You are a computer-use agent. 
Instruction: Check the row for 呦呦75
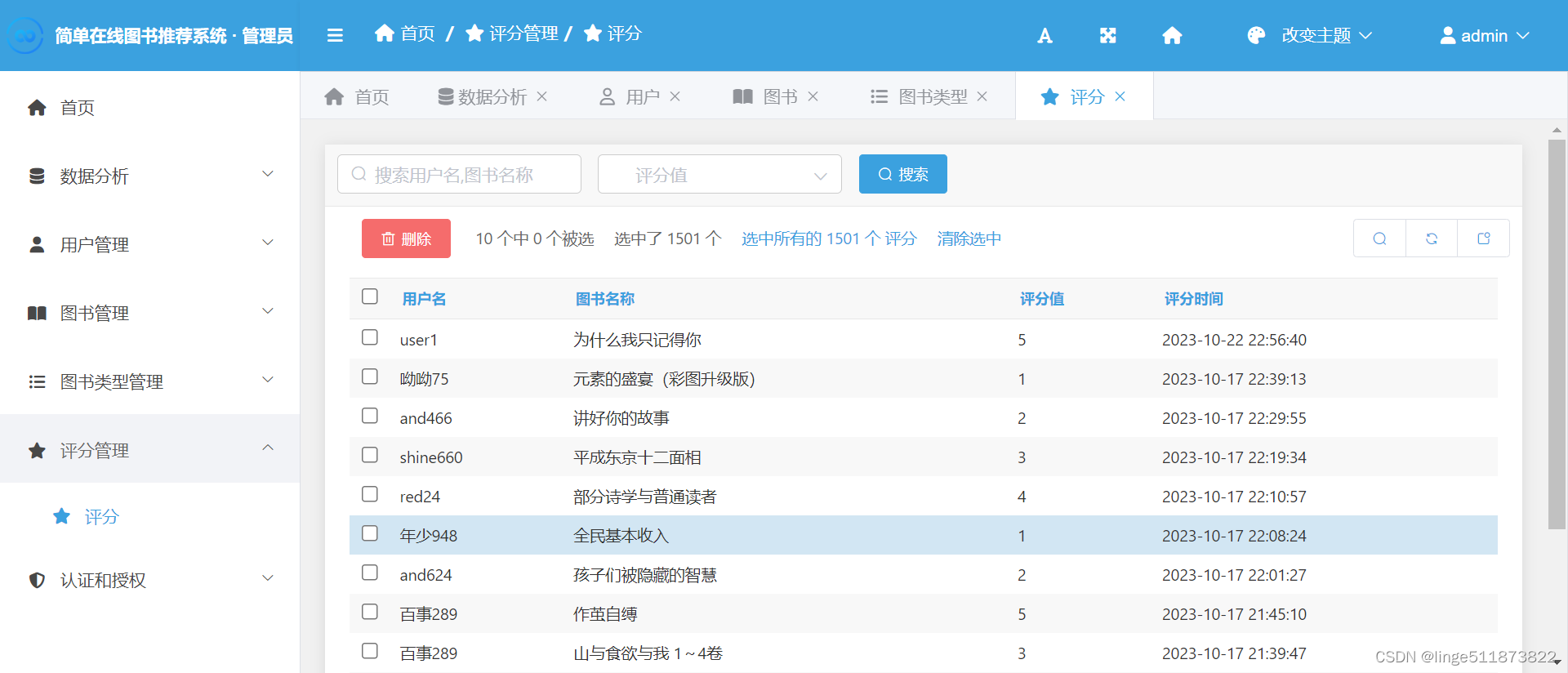[370, 377]
